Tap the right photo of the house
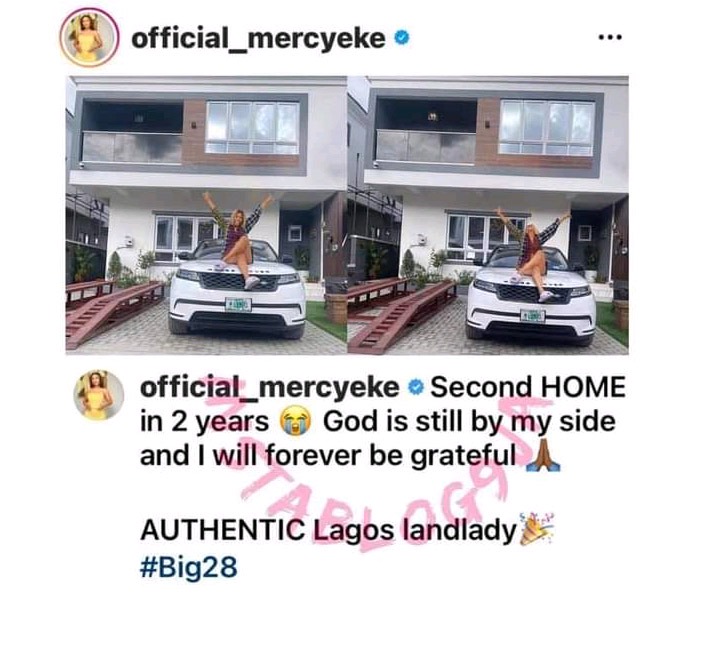Screen dimensions: 716x666 click(488, 215)
